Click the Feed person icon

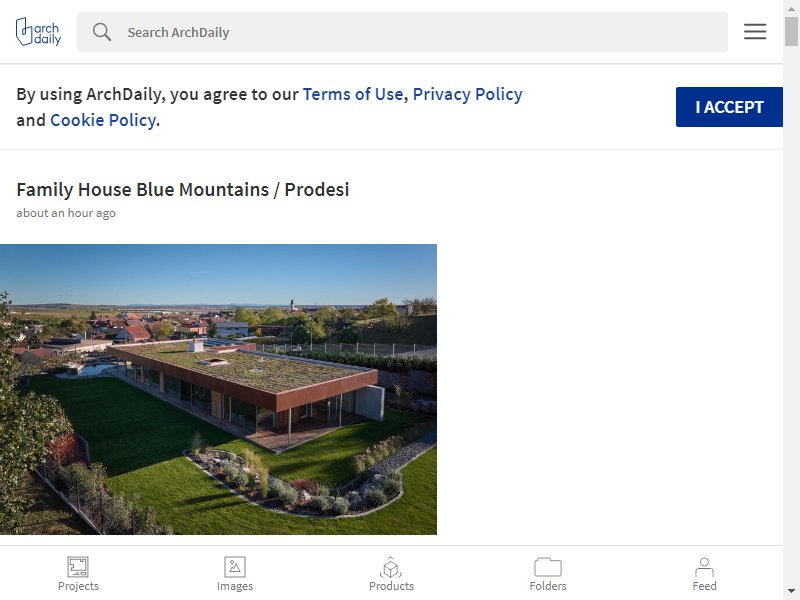pyautogui.click(x=704, y=566)
